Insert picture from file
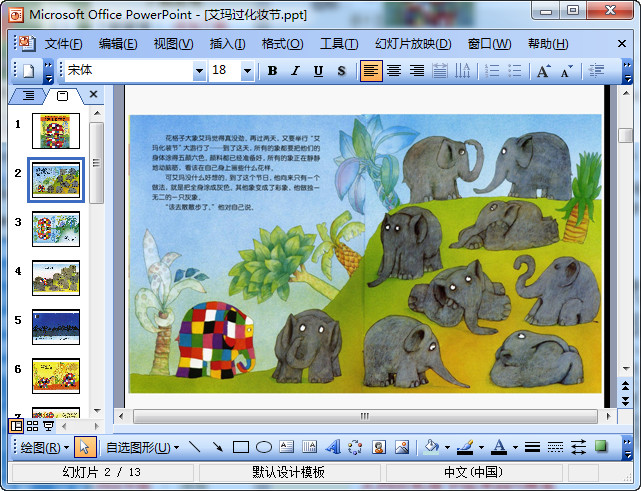The image size is (641, 491). [x=402, y=447]
